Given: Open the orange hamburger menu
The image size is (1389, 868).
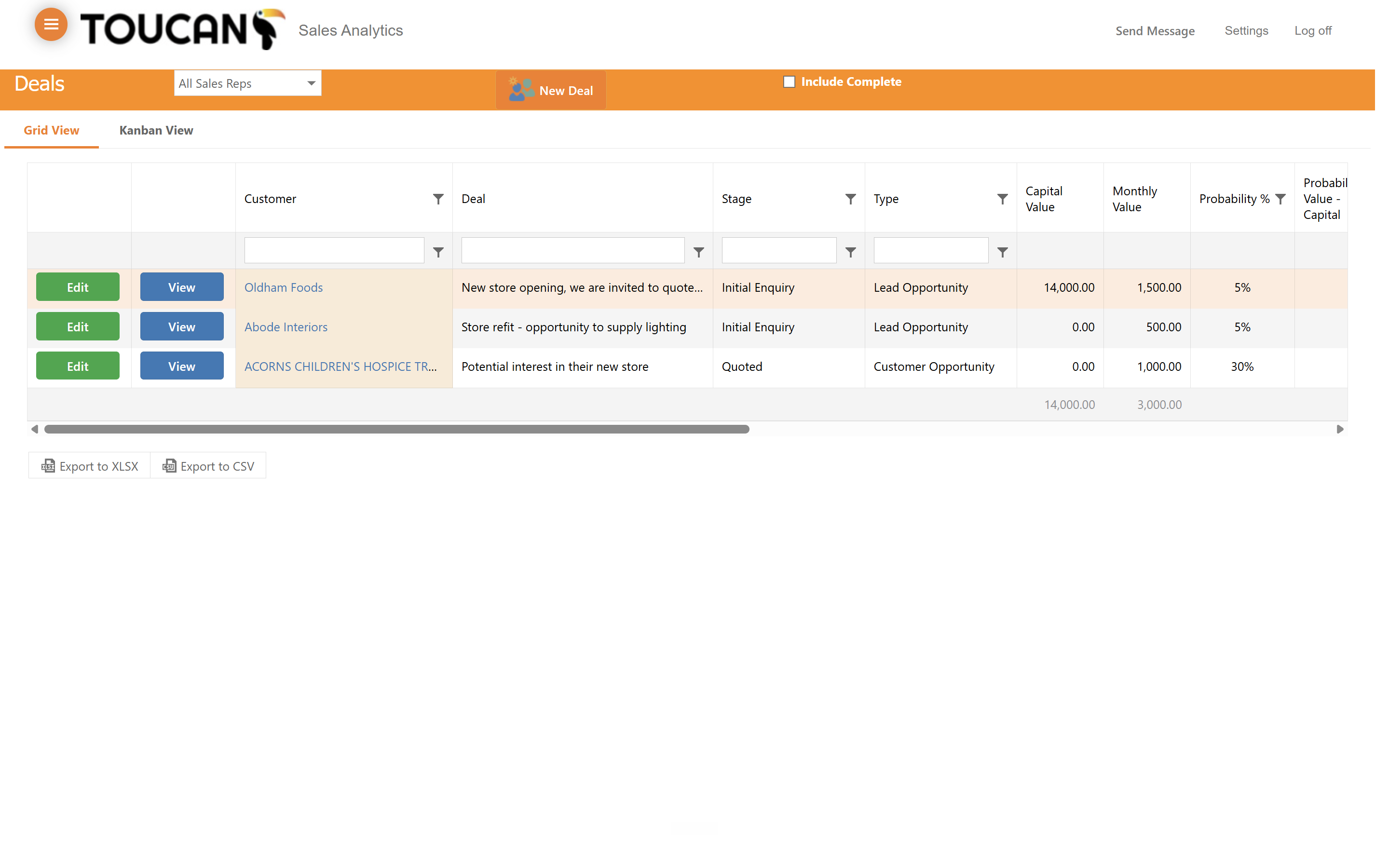Looking at the screenshot, I should click(51, 24).
